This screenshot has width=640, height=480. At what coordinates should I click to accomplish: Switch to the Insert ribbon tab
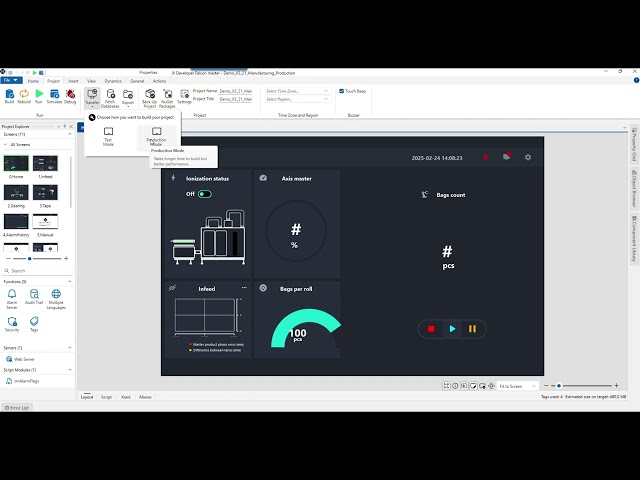73,81
